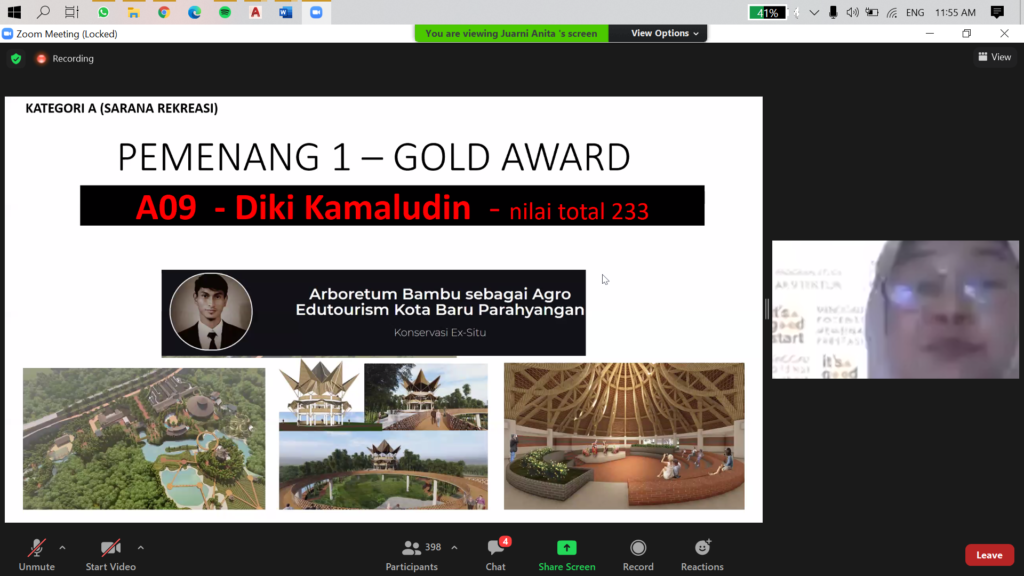Select the speaker's webcam video thumbnail
The width and height of the screenshot is (1024, 576).
[895, 309]
